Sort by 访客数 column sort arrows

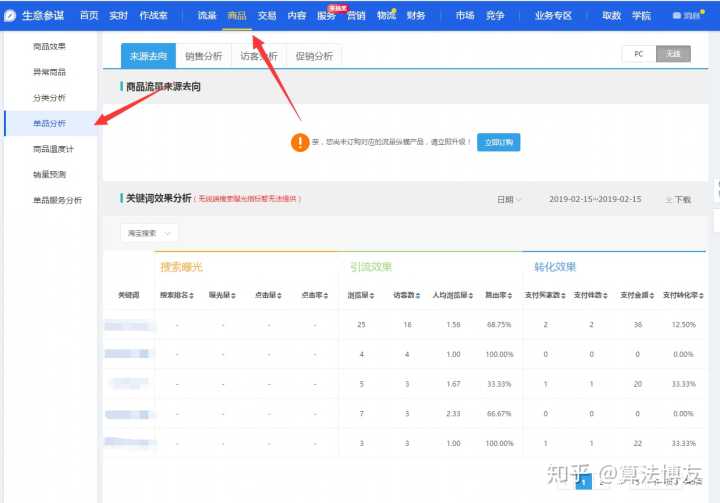(417, 295)
